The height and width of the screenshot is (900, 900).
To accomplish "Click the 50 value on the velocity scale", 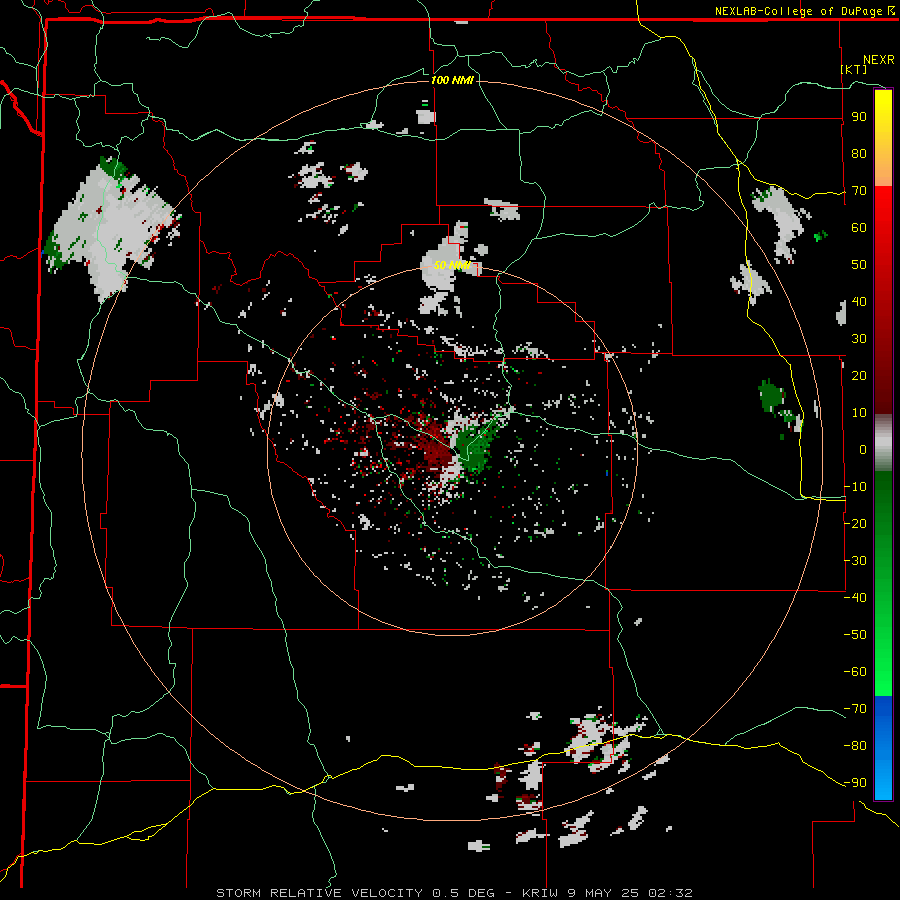I will pos(859,265).
